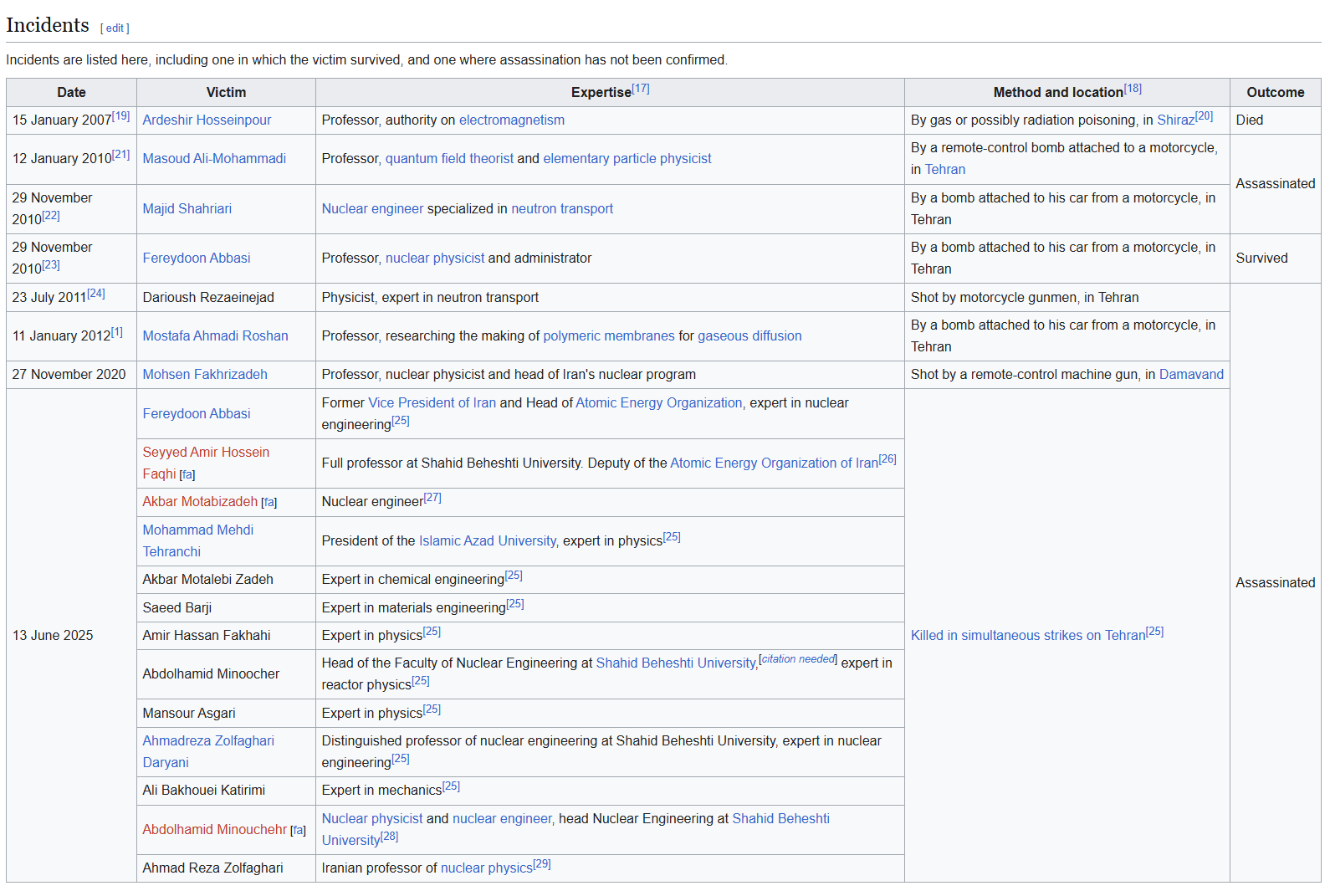Click the 13 June 2025 date cell
The height and width of the screenshot is (896, 1330).
click(x=71, y=636)
